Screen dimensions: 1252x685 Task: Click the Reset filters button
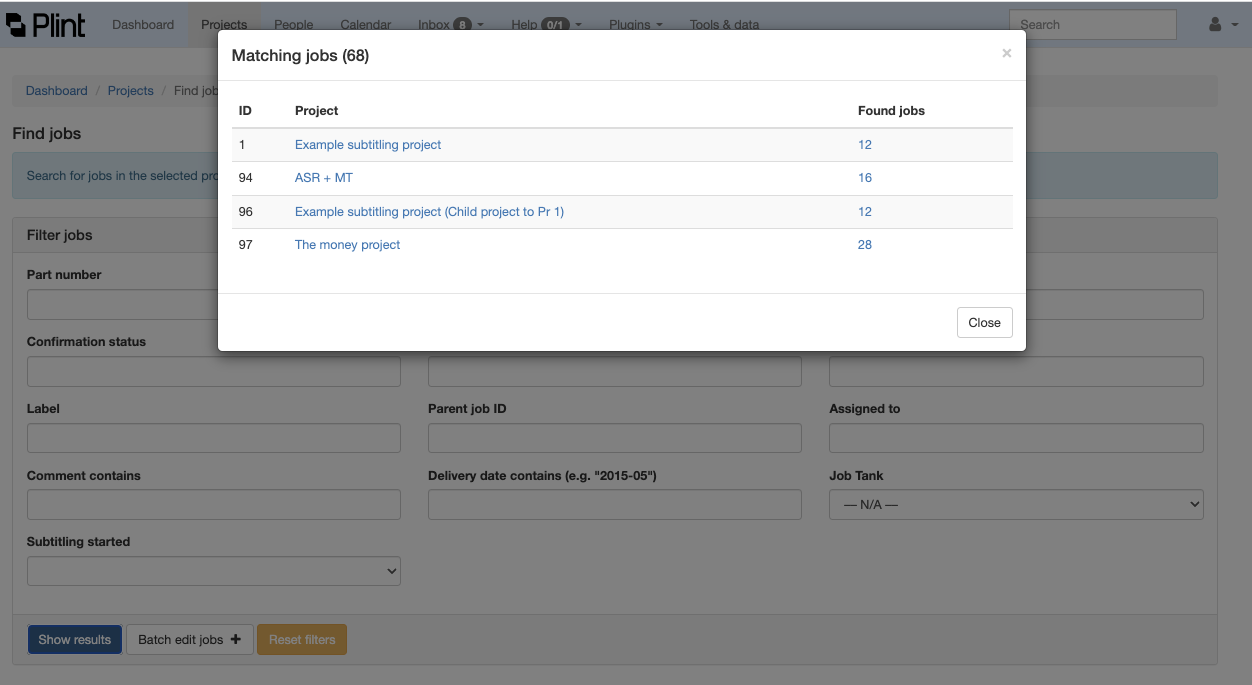tap(302, 640)
